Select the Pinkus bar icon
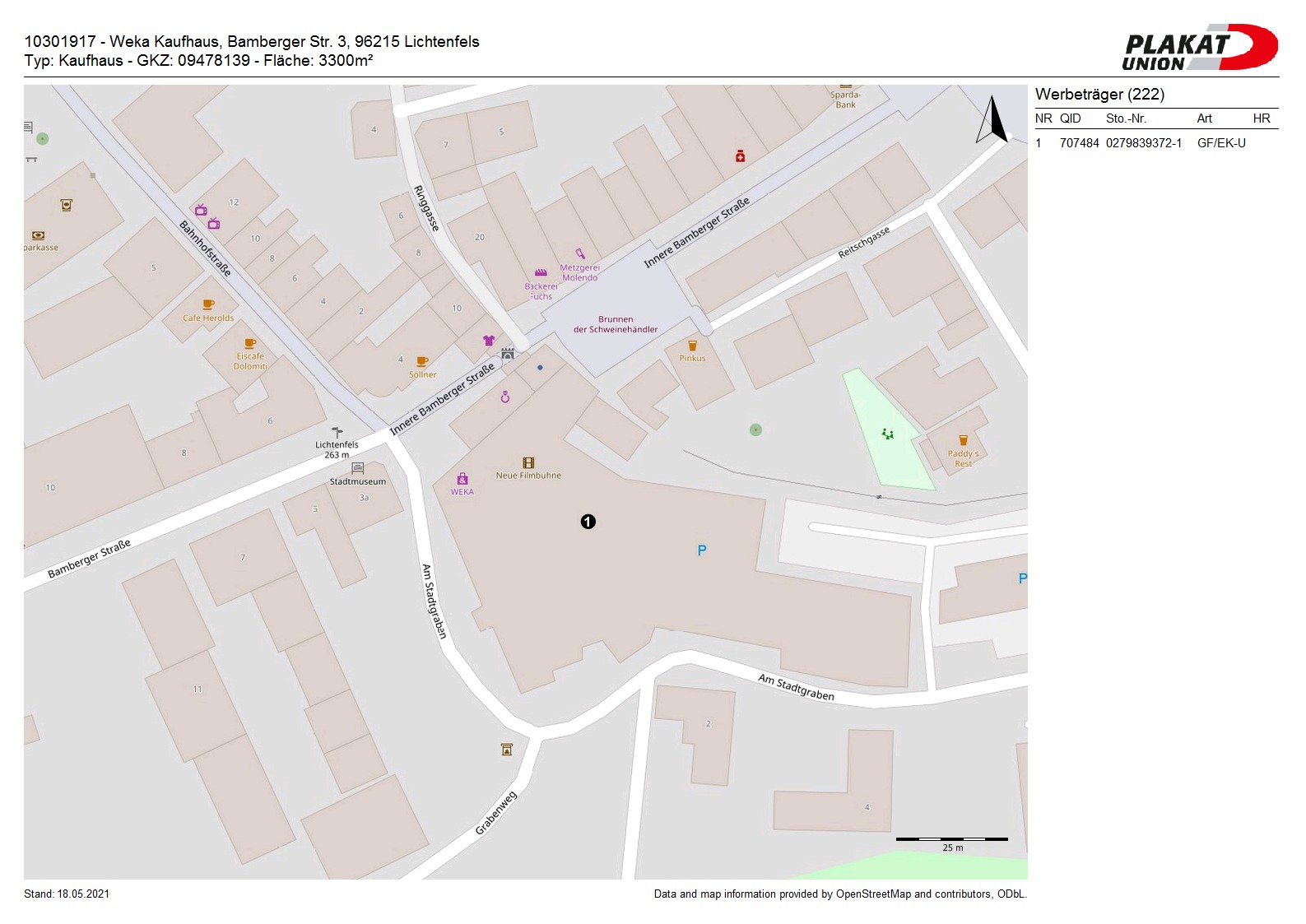 point(692,346)
